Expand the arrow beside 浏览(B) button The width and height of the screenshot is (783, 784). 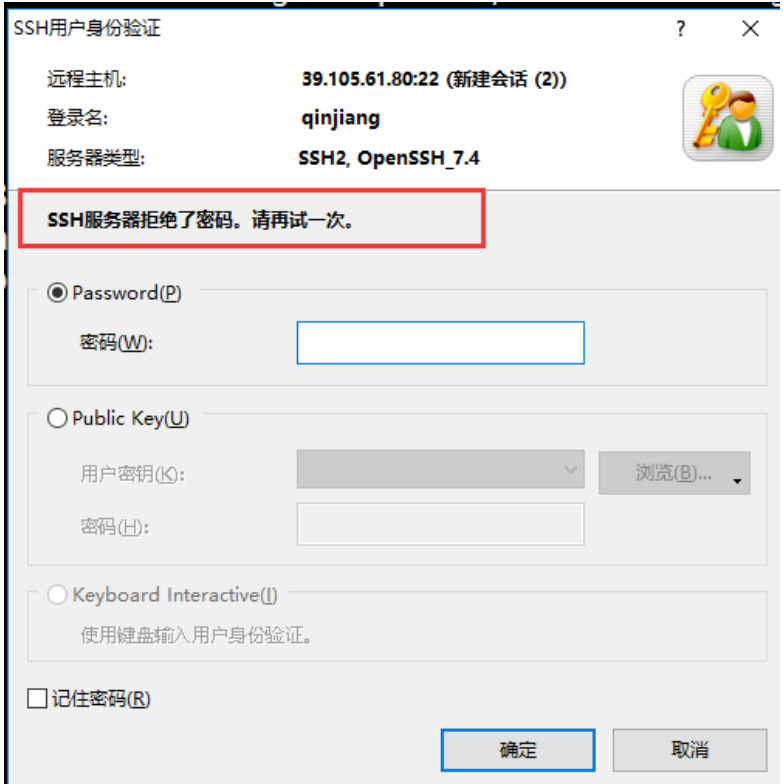(737, 481)
